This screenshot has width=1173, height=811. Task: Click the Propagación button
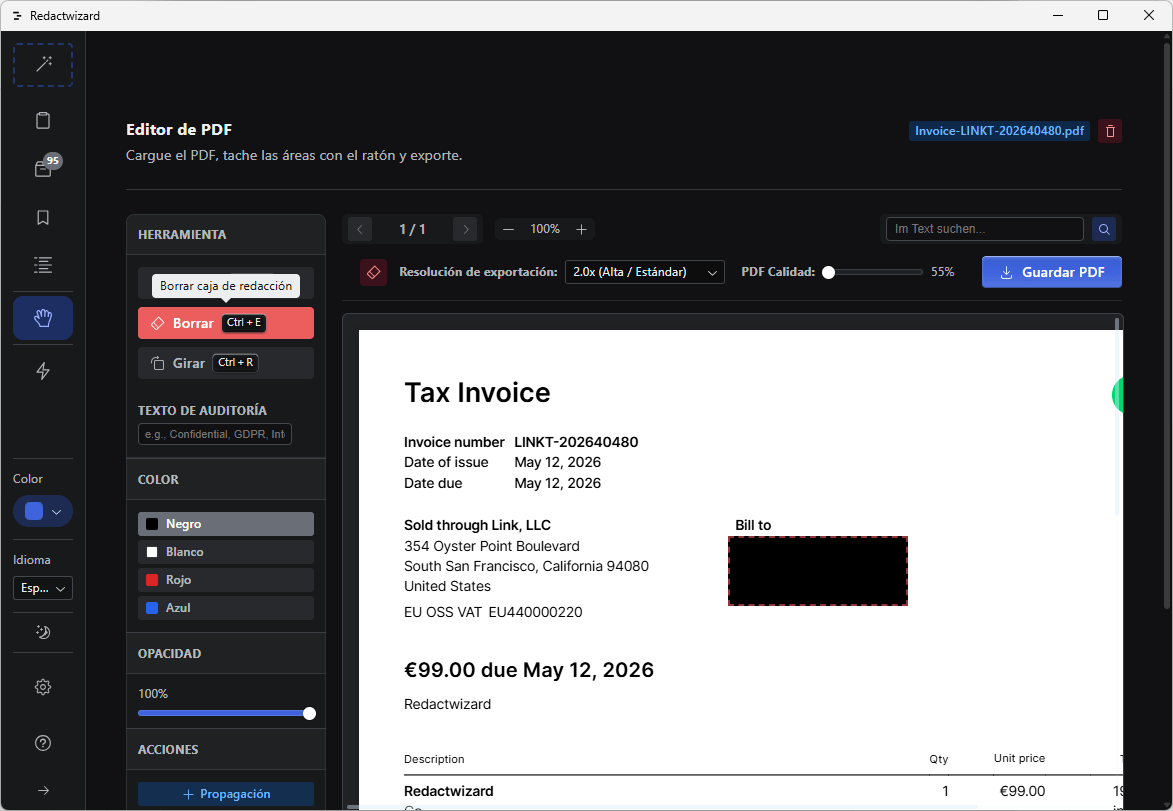coord(226,794)
